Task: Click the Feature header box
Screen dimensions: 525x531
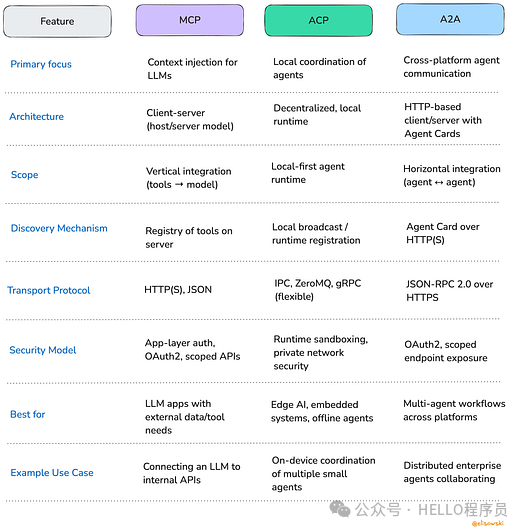Action: pos(57,21)
